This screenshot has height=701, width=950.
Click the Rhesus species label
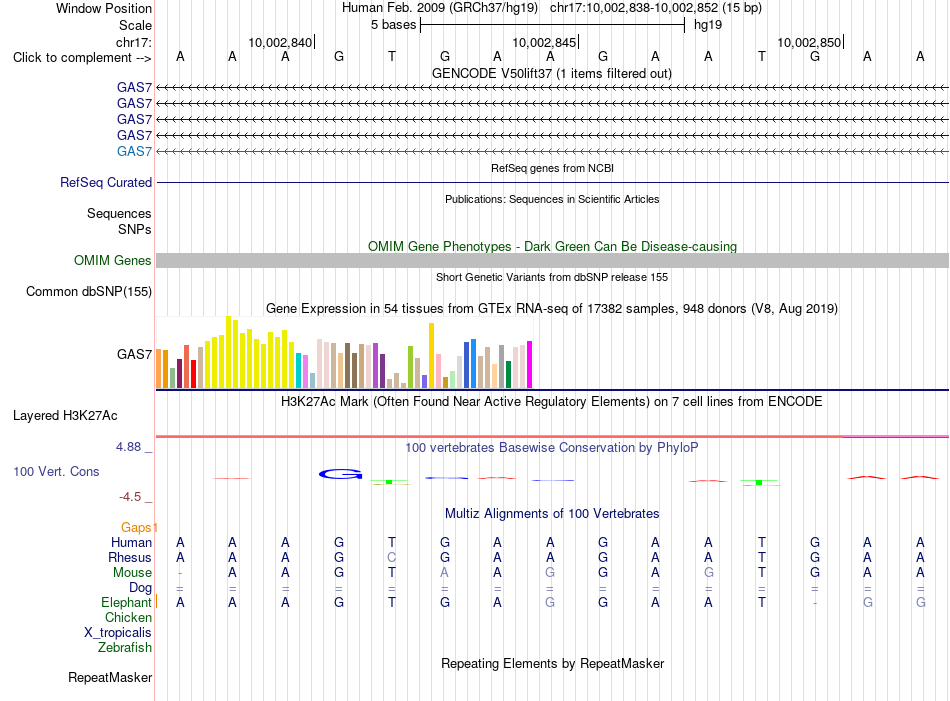click(130, 557)
